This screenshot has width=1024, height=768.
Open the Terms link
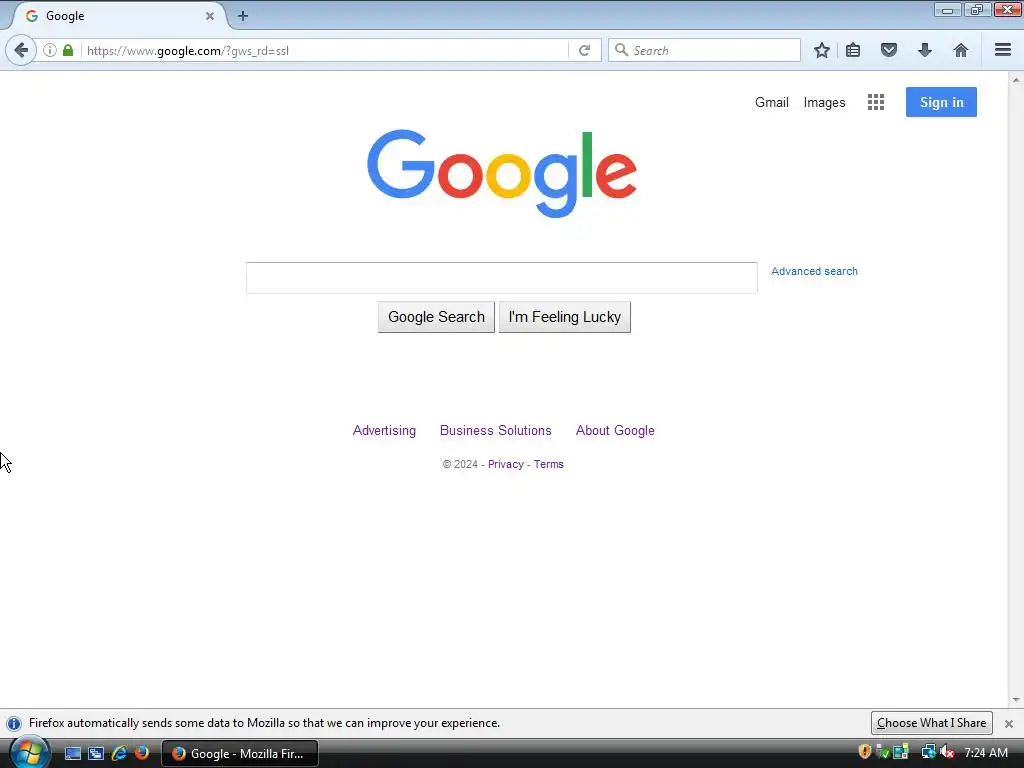(x=549, y=464)
